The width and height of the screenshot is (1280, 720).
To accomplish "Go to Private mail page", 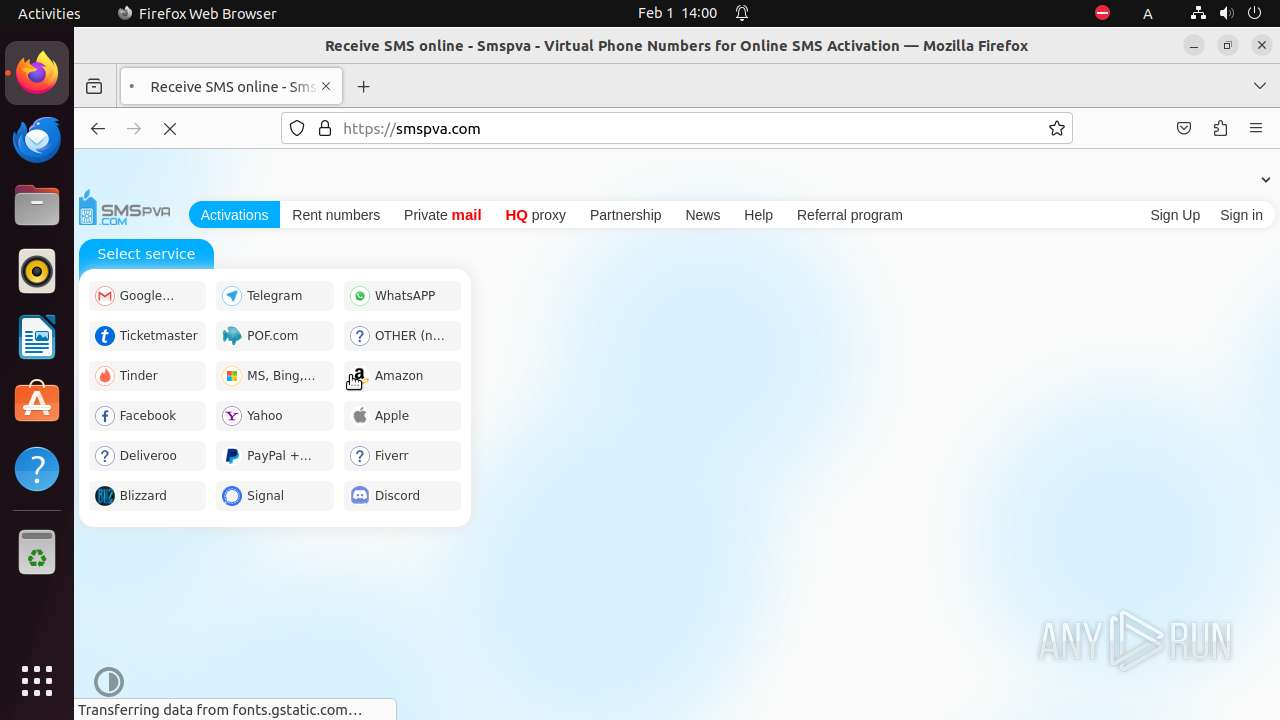I will 443,215.
